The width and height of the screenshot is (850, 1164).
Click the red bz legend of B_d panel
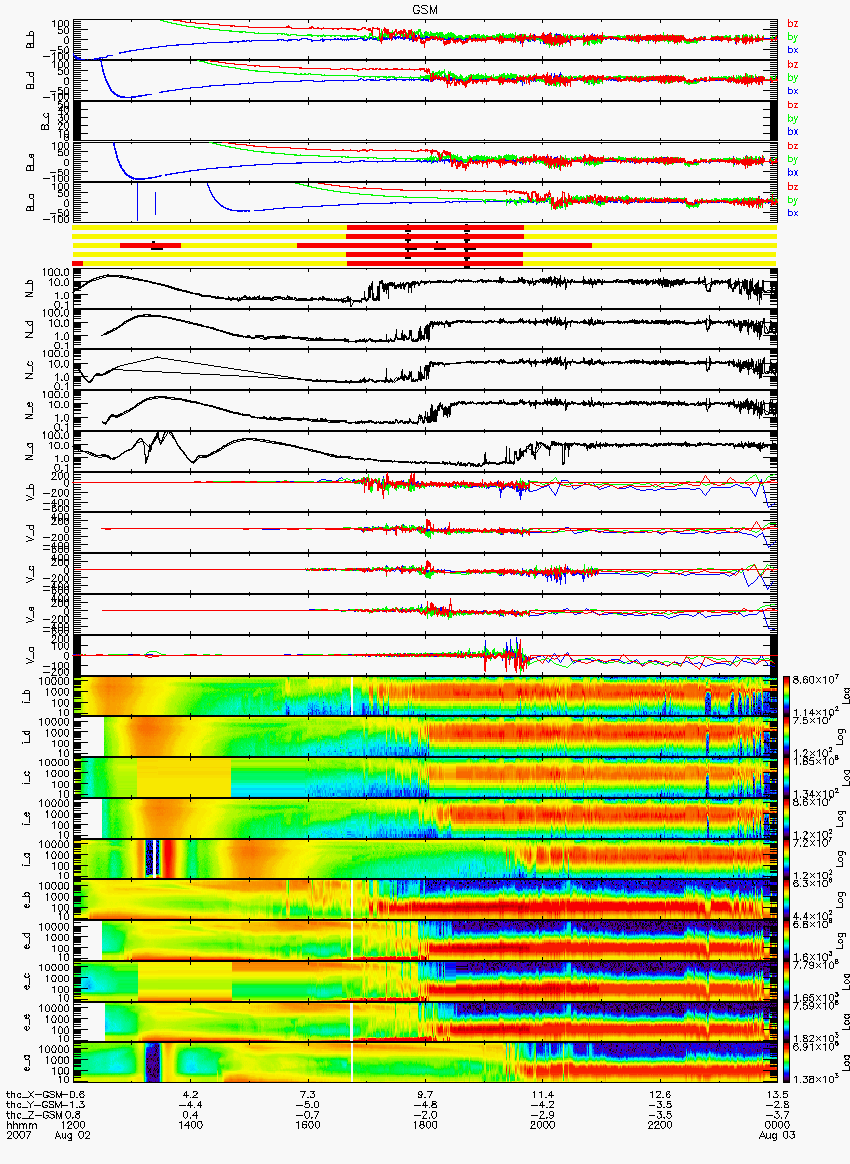click(792, 65)
